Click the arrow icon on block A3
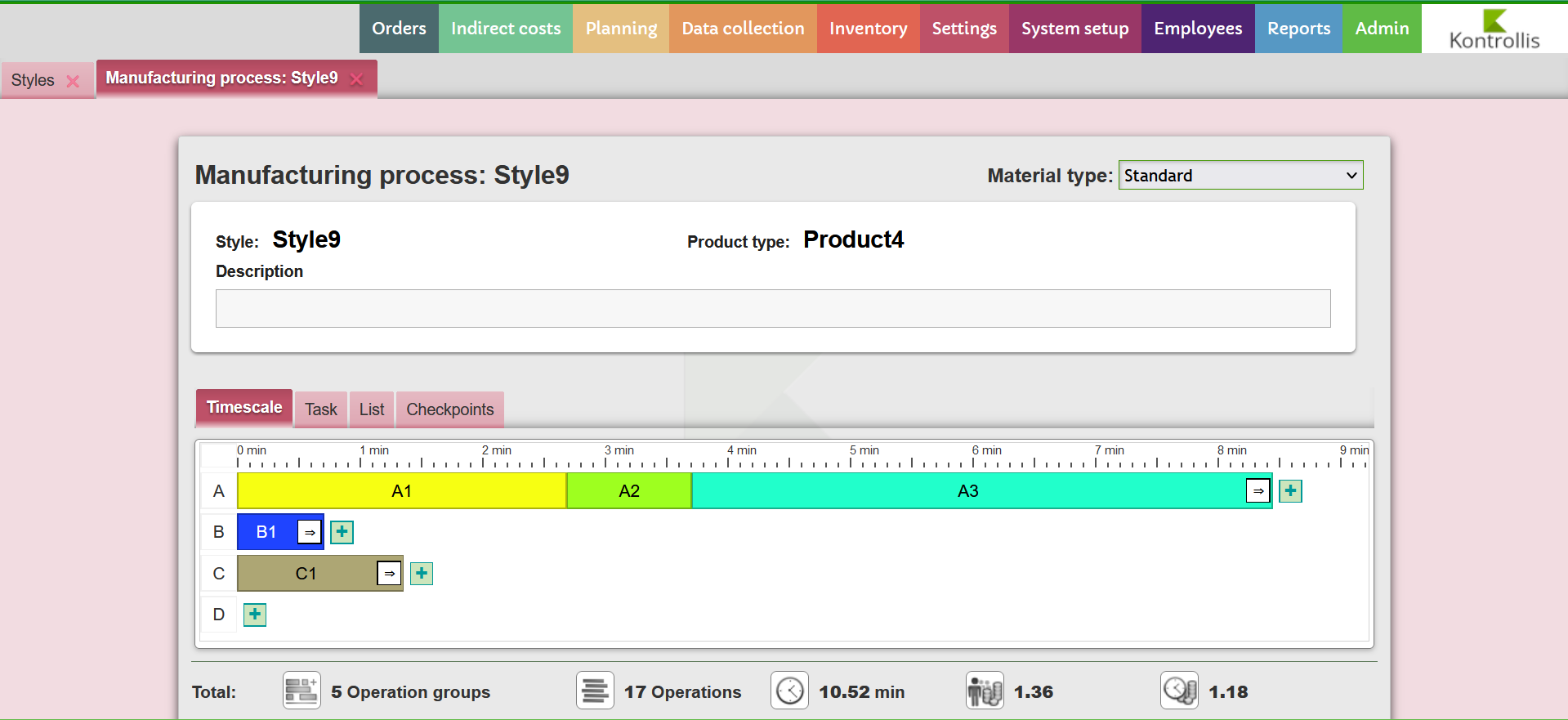This screenshot has width=1568, height=720. click(1258, 491)
